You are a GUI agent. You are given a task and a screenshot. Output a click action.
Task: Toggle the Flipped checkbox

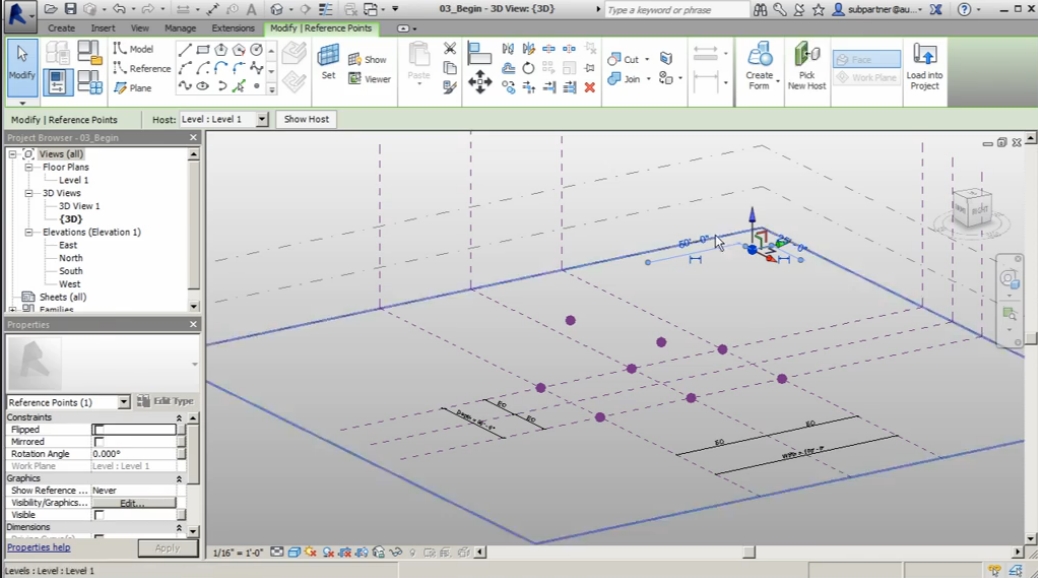(x=99, y=429)
